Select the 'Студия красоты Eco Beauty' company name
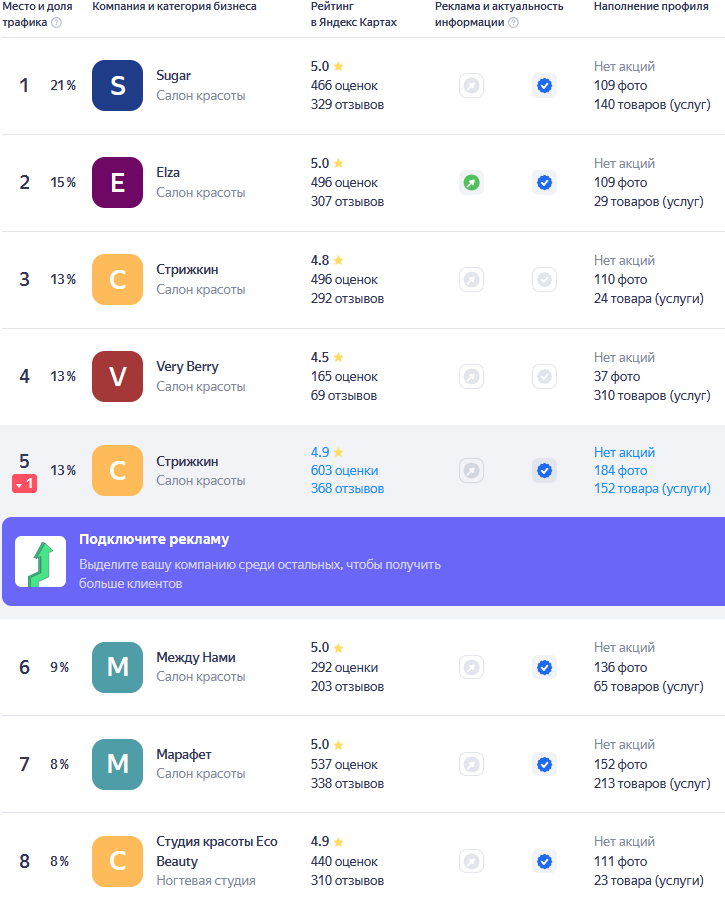725x900 pixels. point(216,851)
